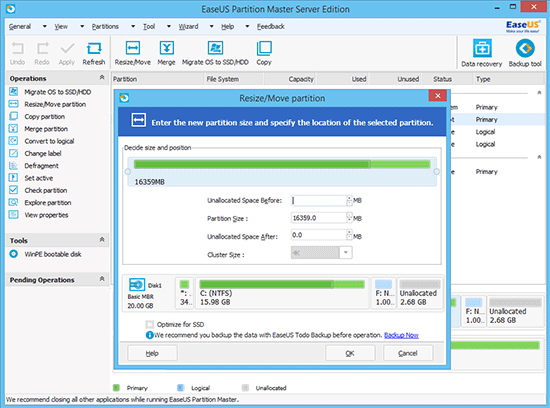The height and width of the screenshot is (408, 550).
Task: Open the Tool menu dropdown arrow
Action: [x=169, y=26]
